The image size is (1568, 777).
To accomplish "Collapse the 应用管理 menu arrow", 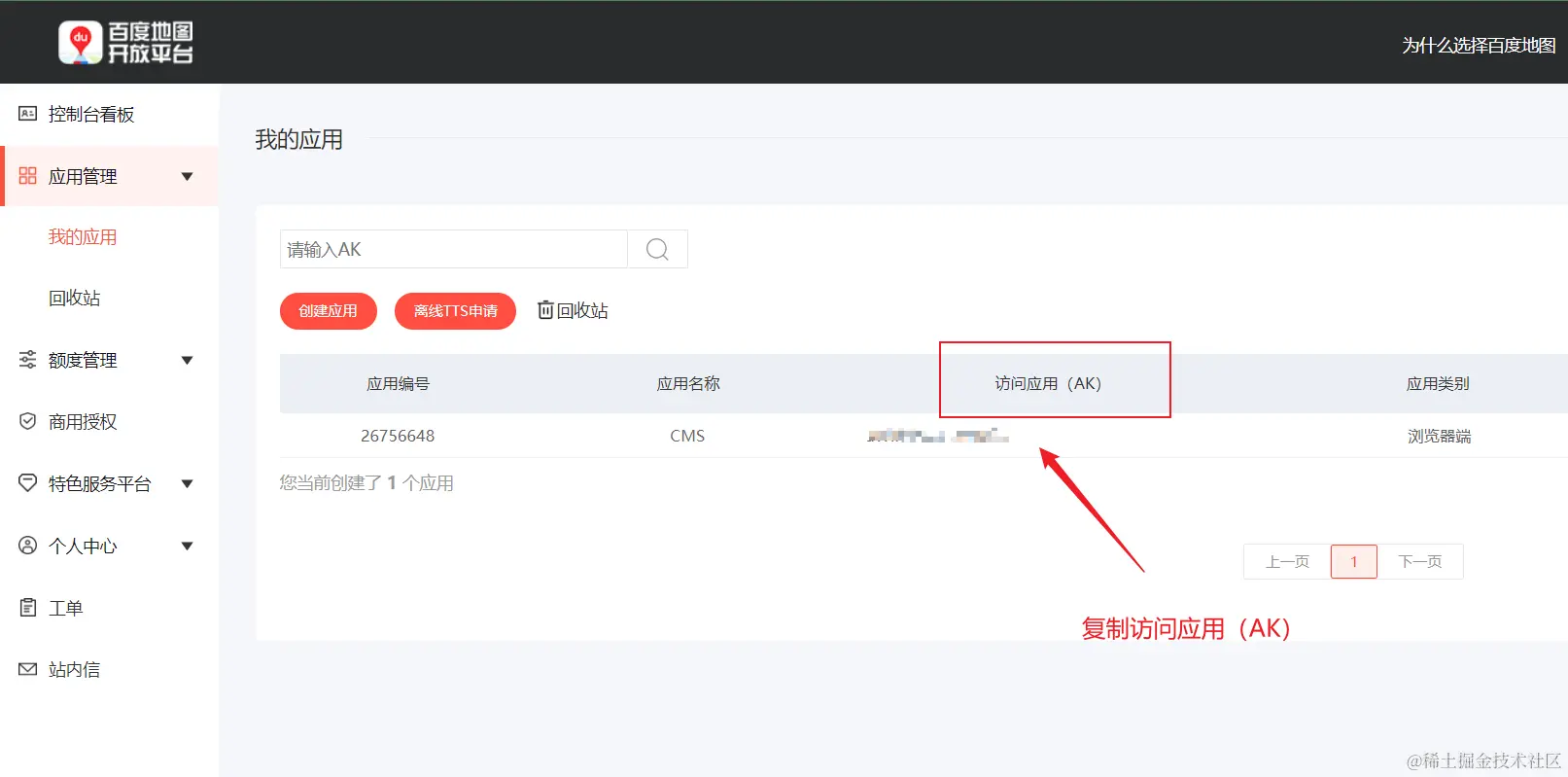I will [188, 176].
